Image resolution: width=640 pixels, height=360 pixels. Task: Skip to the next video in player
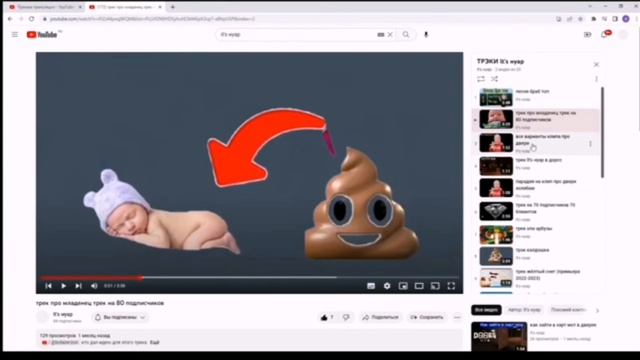point(78,286)
